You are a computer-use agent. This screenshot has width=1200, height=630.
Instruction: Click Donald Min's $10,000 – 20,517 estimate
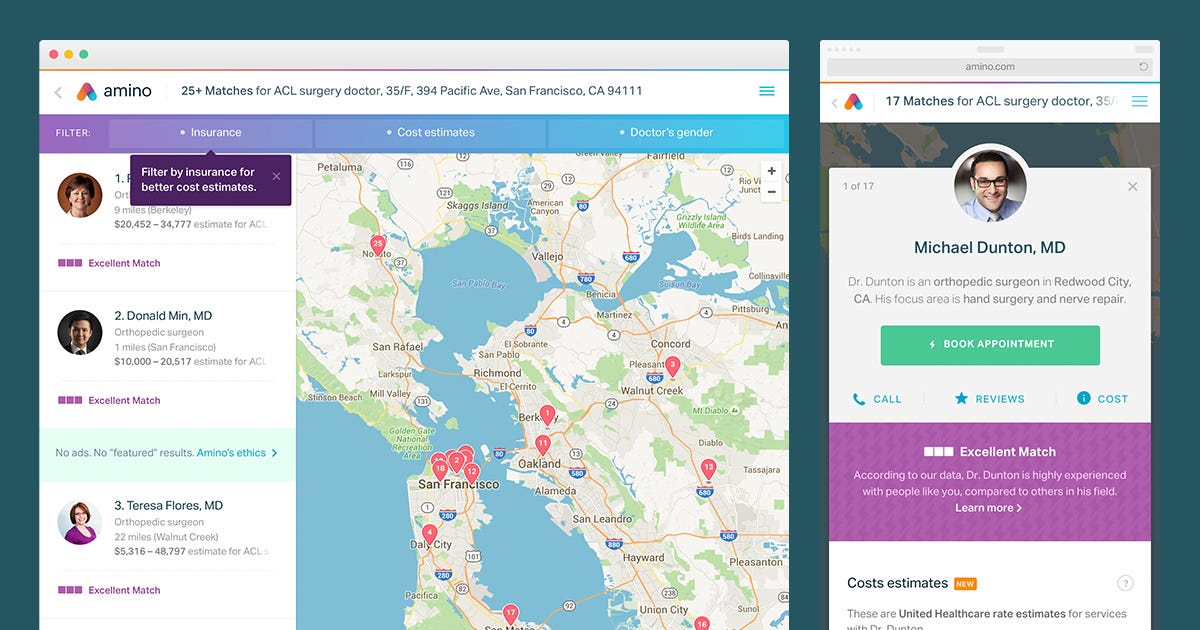(x=192, y=361)
